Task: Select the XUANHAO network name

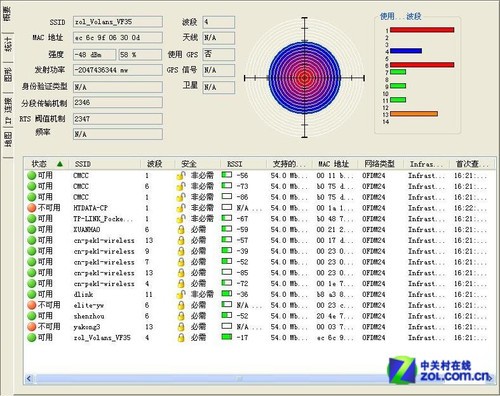Action: [87, 230]
